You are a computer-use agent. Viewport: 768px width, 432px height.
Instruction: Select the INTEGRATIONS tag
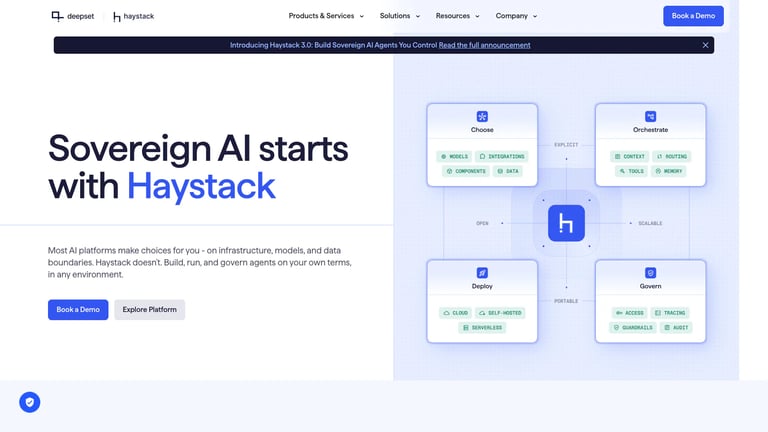502,157
